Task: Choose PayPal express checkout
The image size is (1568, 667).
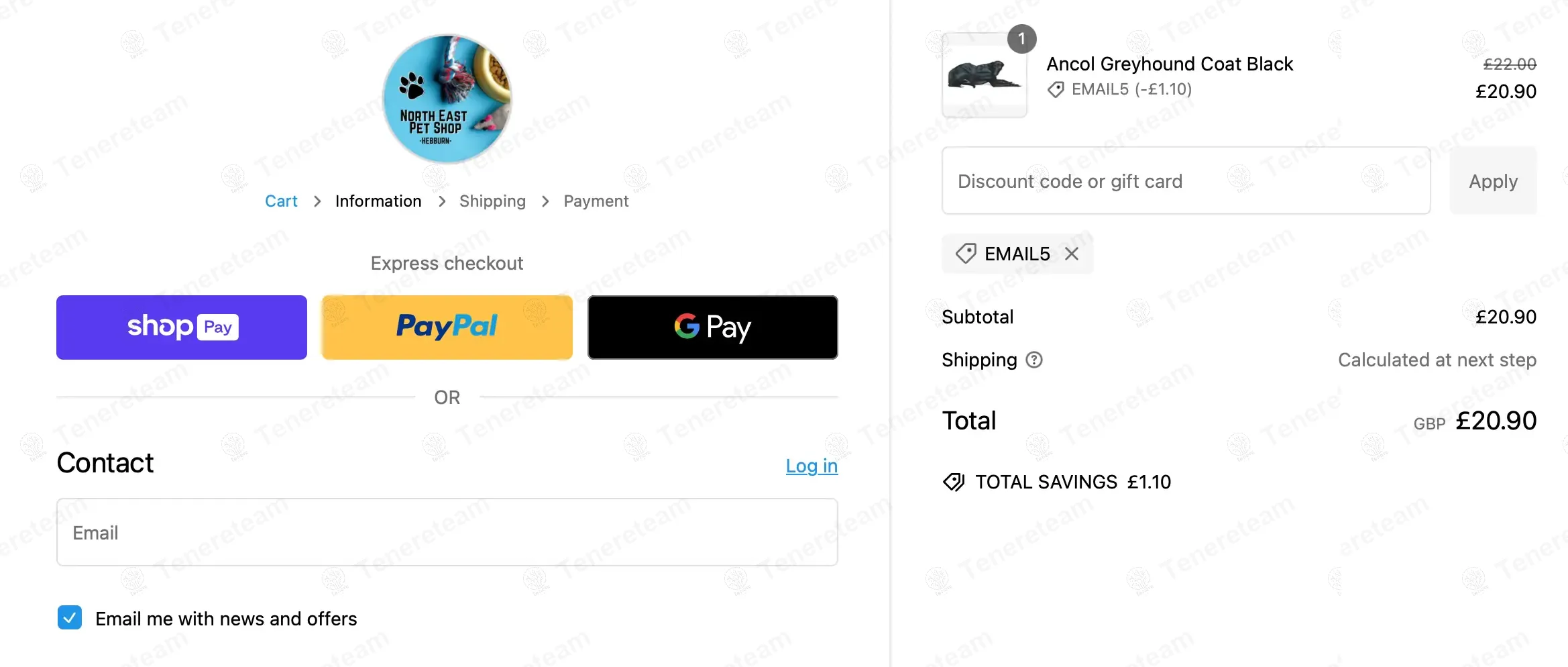Action: coord(447,327)
